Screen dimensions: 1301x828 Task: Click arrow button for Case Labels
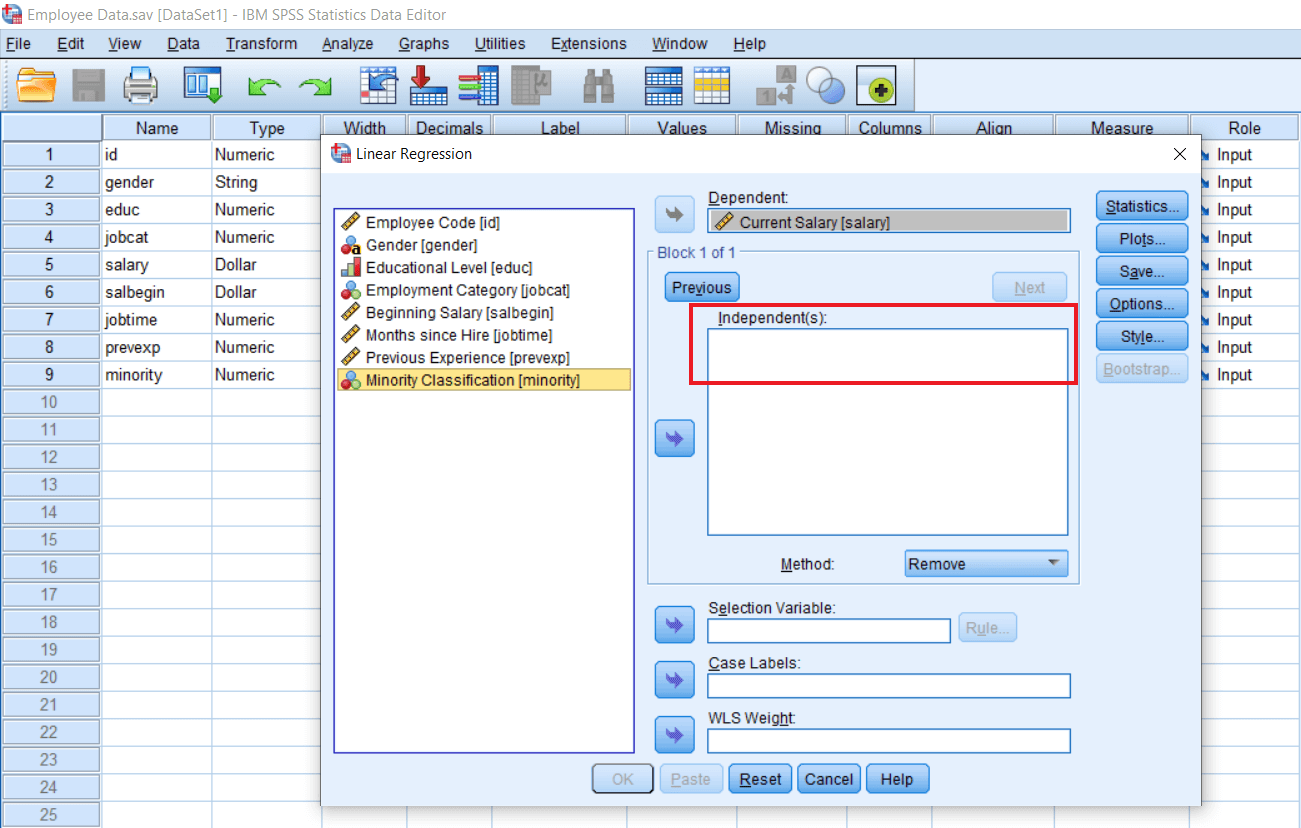(674, 680)
